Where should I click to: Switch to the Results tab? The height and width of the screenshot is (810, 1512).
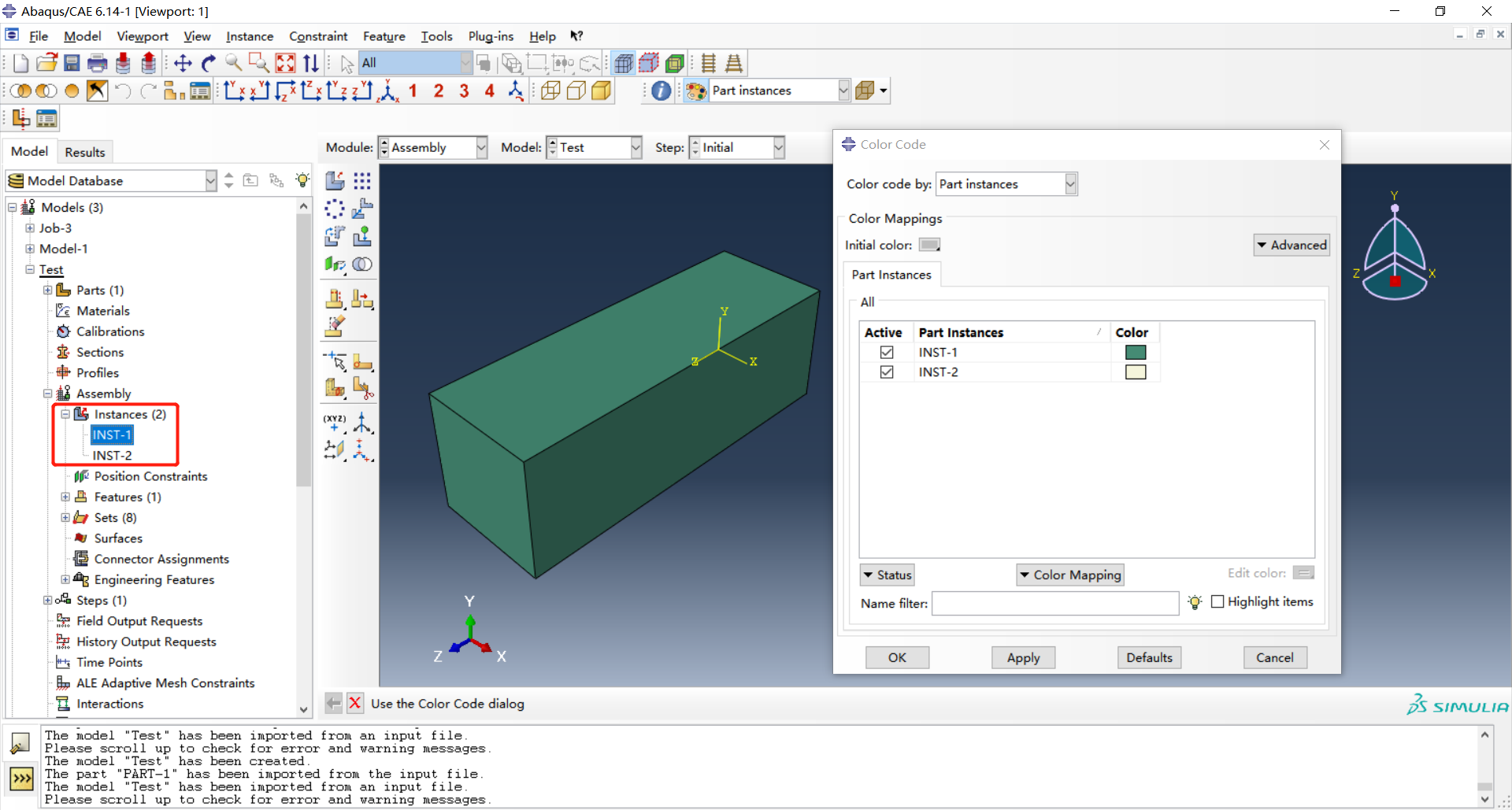[x=84, y=151]
